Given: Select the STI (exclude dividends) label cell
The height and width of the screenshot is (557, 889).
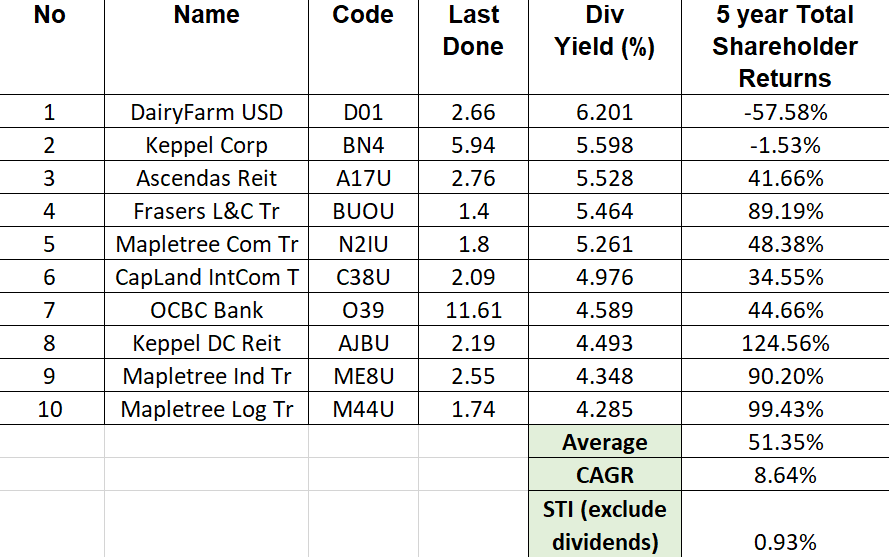Looking at the screenshot, I should point(604,525).
